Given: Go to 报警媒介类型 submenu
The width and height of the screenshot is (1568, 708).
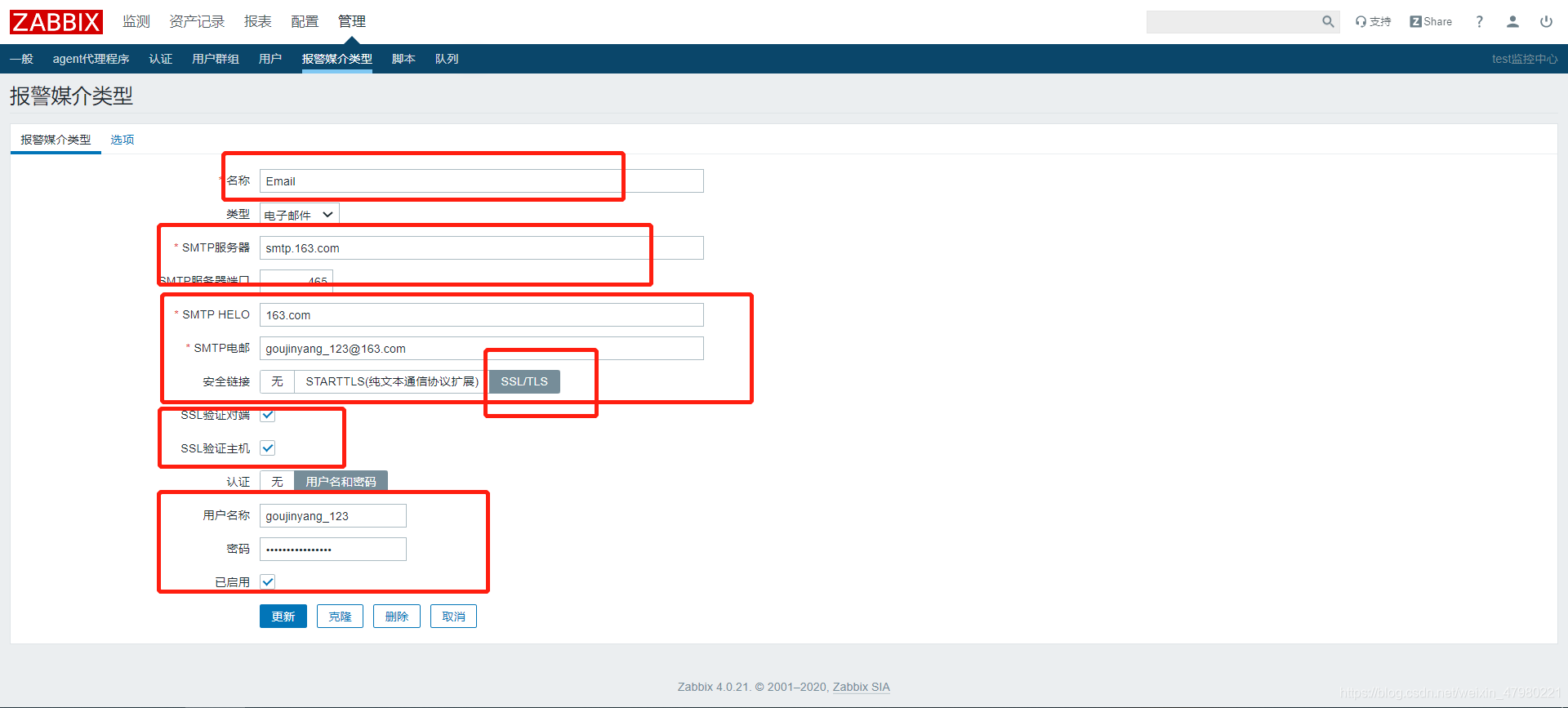Looking at the screenshot, I should point(337,59).
